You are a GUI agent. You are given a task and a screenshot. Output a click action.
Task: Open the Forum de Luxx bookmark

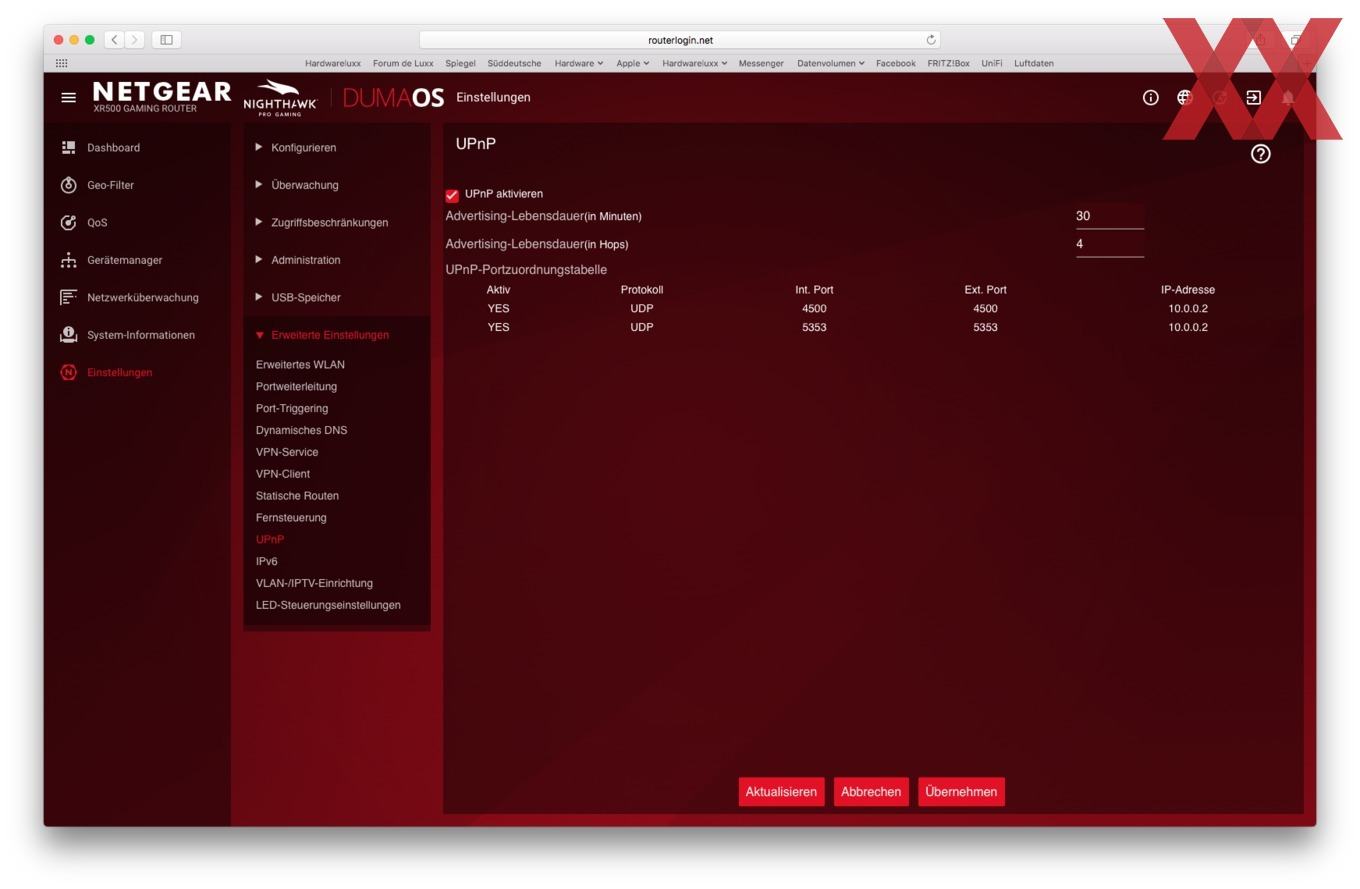pyautogui.click(x=403, y=63)
